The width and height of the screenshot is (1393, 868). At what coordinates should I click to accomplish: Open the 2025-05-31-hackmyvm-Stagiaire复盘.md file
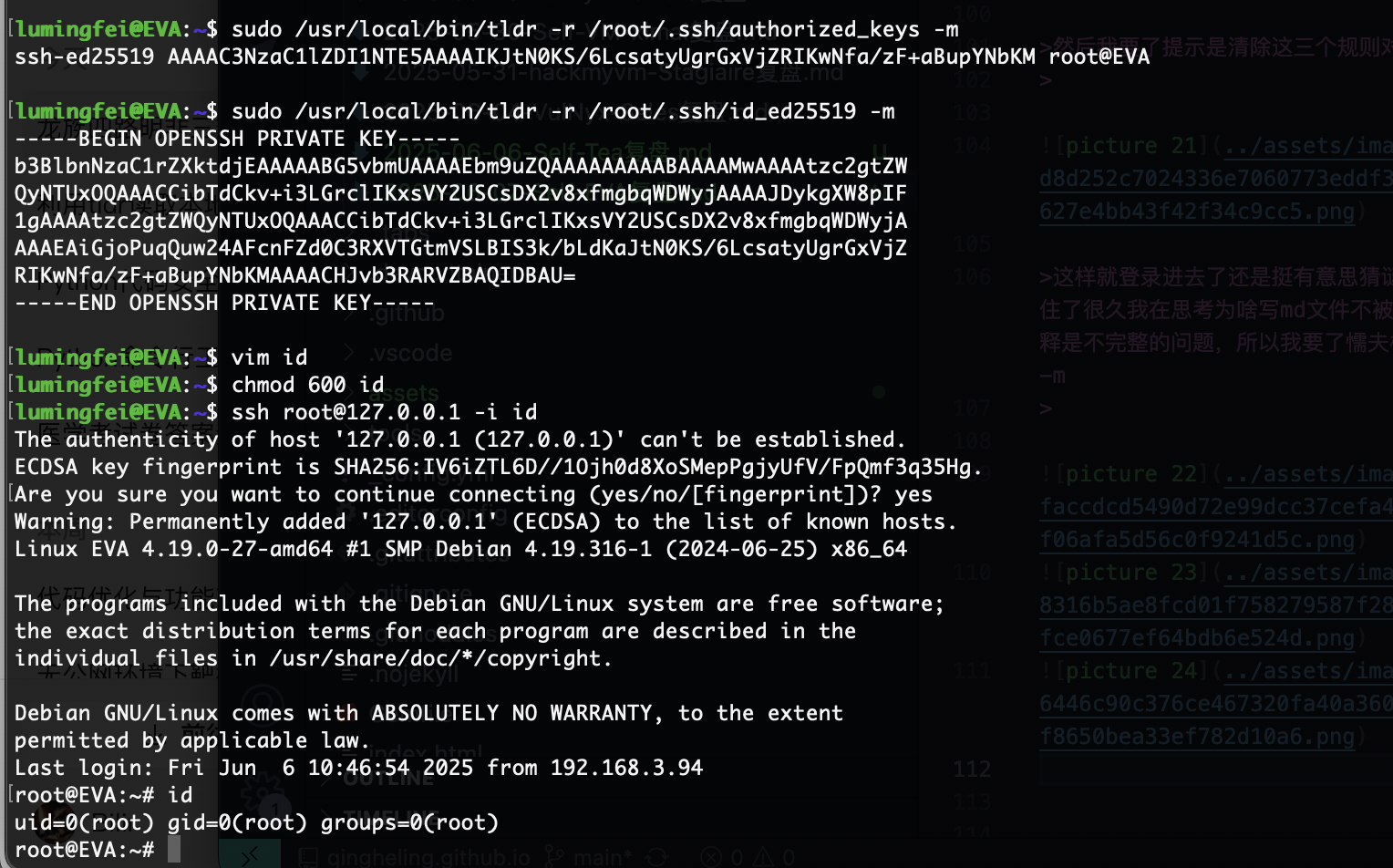pos(614,72)
